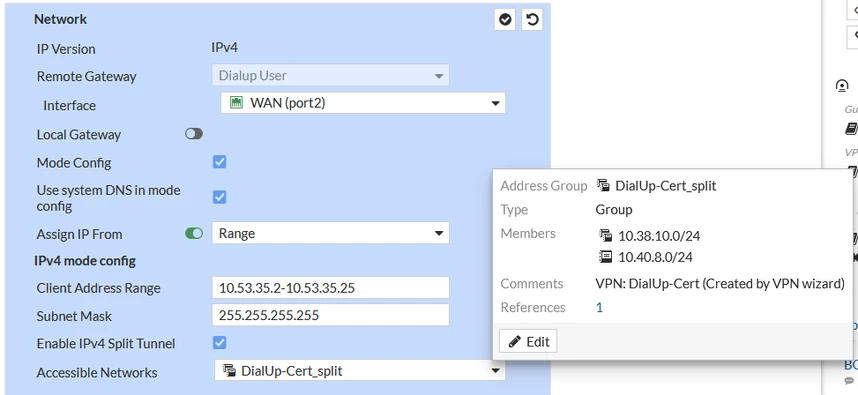Screen dimensions: 858x395
Task: Open the Interface WAN (port2) dropdown
Action: point(363,103)
